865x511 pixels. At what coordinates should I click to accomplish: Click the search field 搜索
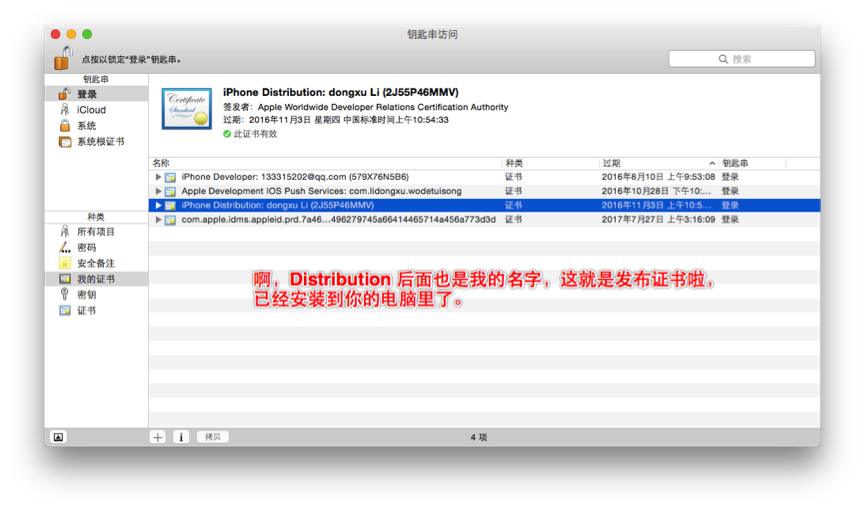click(741, 59)
